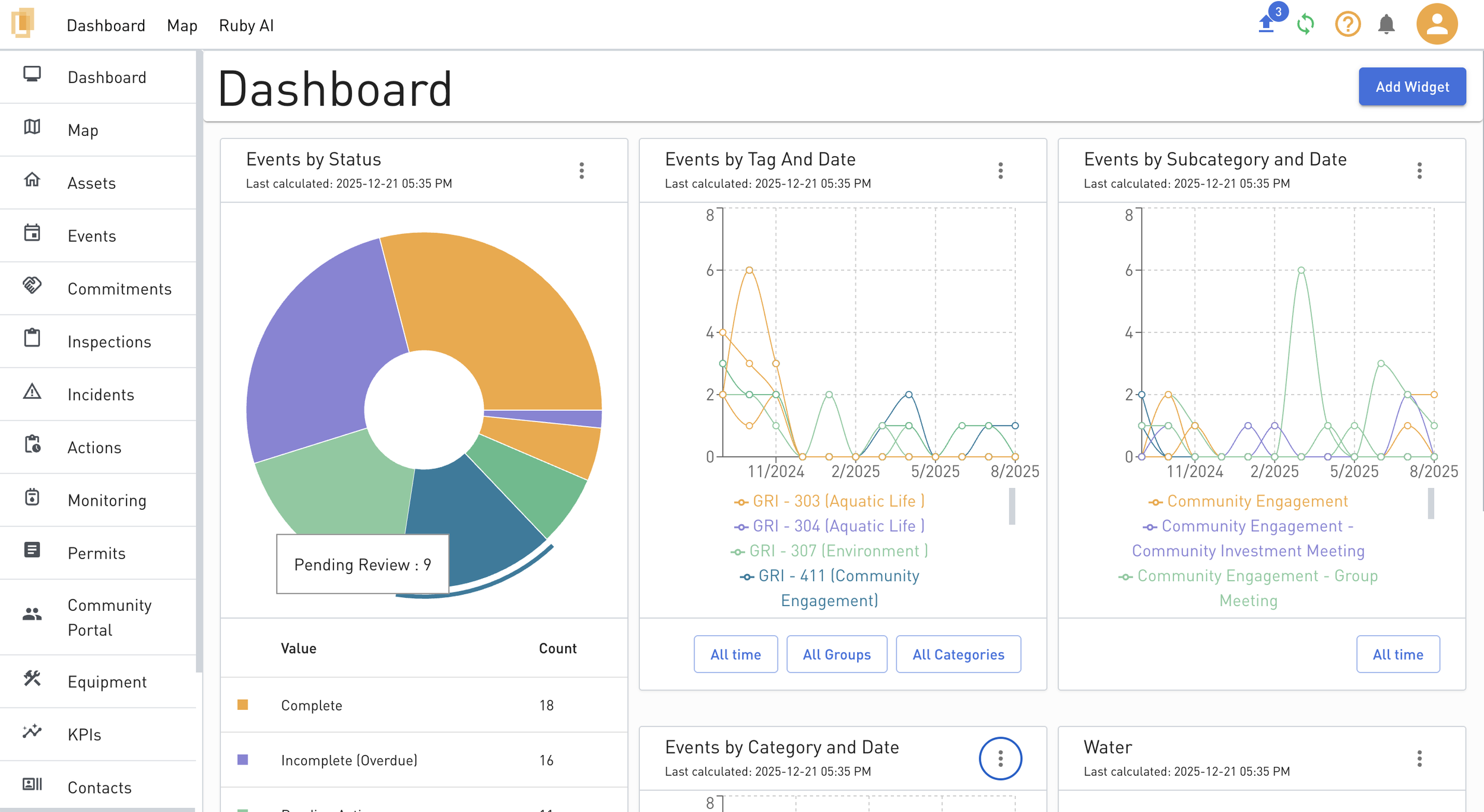Click the orange Complete color swatch
The height and width of the screenshot is (812, 1484).
point(243,705)
